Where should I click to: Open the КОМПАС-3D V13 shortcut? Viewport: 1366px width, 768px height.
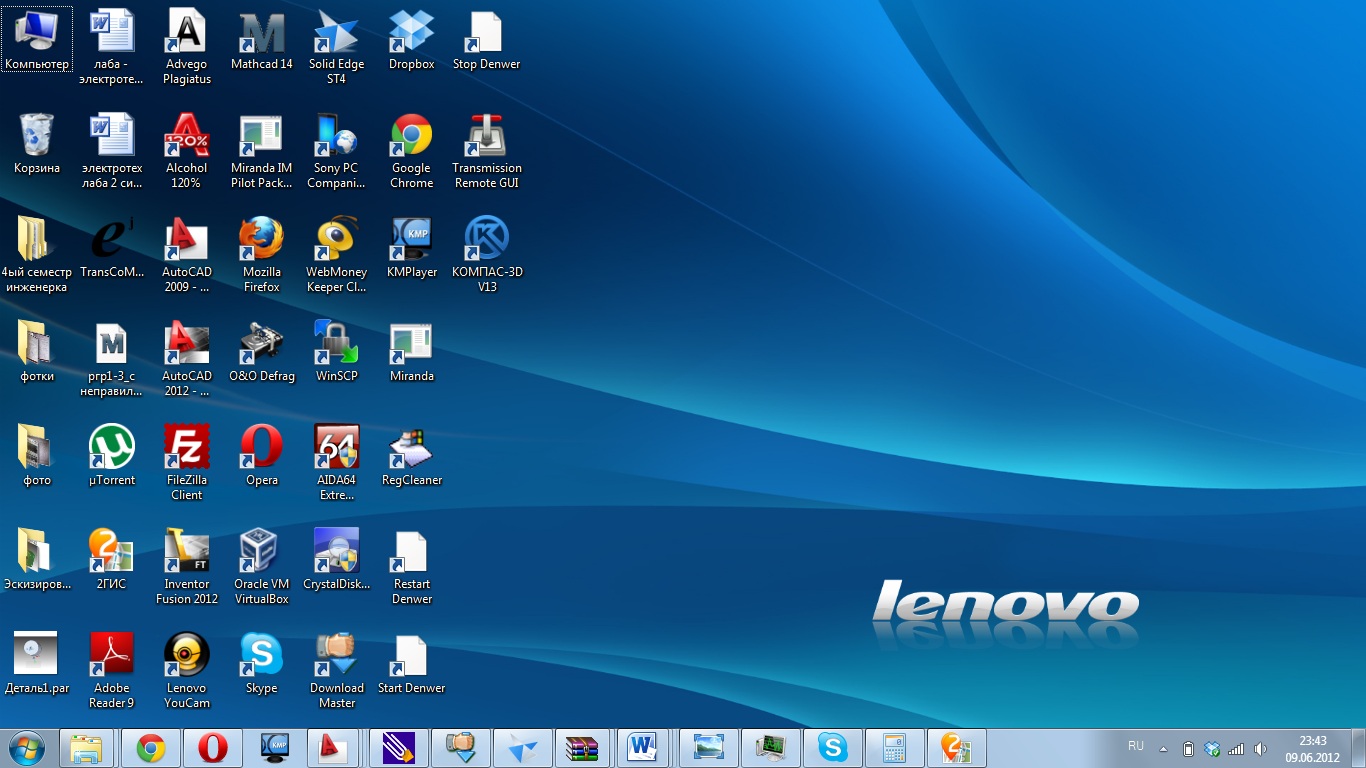pos(487,255)
